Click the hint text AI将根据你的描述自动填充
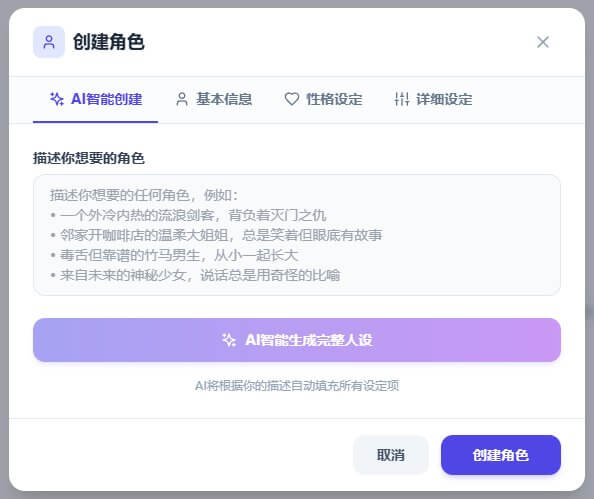Image resolution: width=594 pixels, height=499 pixels. click(x=297, y=386)
